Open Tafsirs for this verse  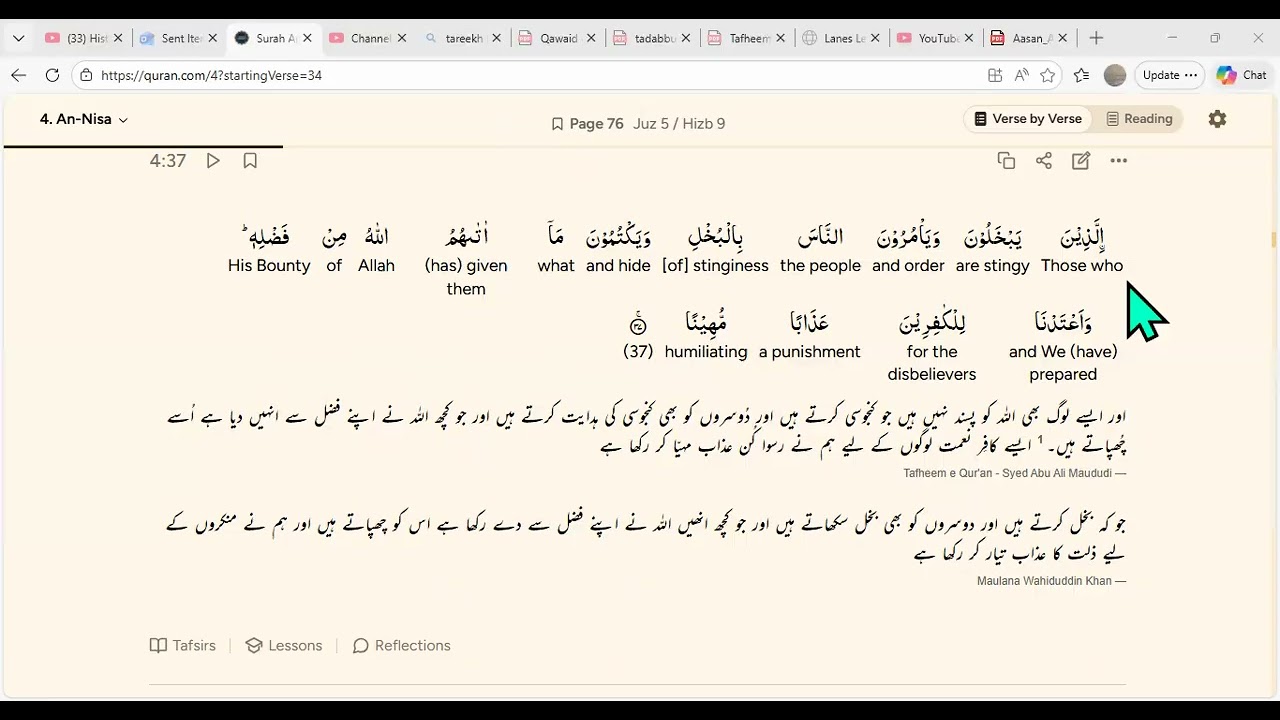coord(183,646)
